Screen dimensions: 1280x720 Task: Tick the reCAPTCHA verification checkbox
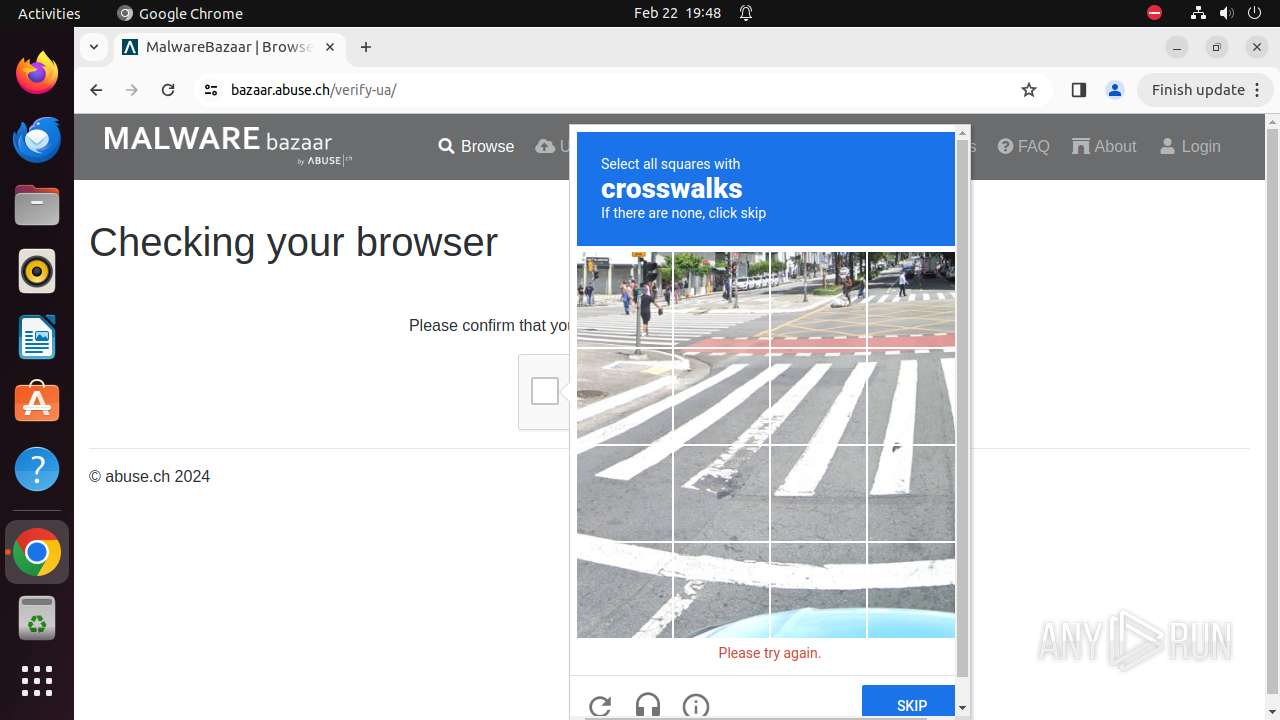545,391
